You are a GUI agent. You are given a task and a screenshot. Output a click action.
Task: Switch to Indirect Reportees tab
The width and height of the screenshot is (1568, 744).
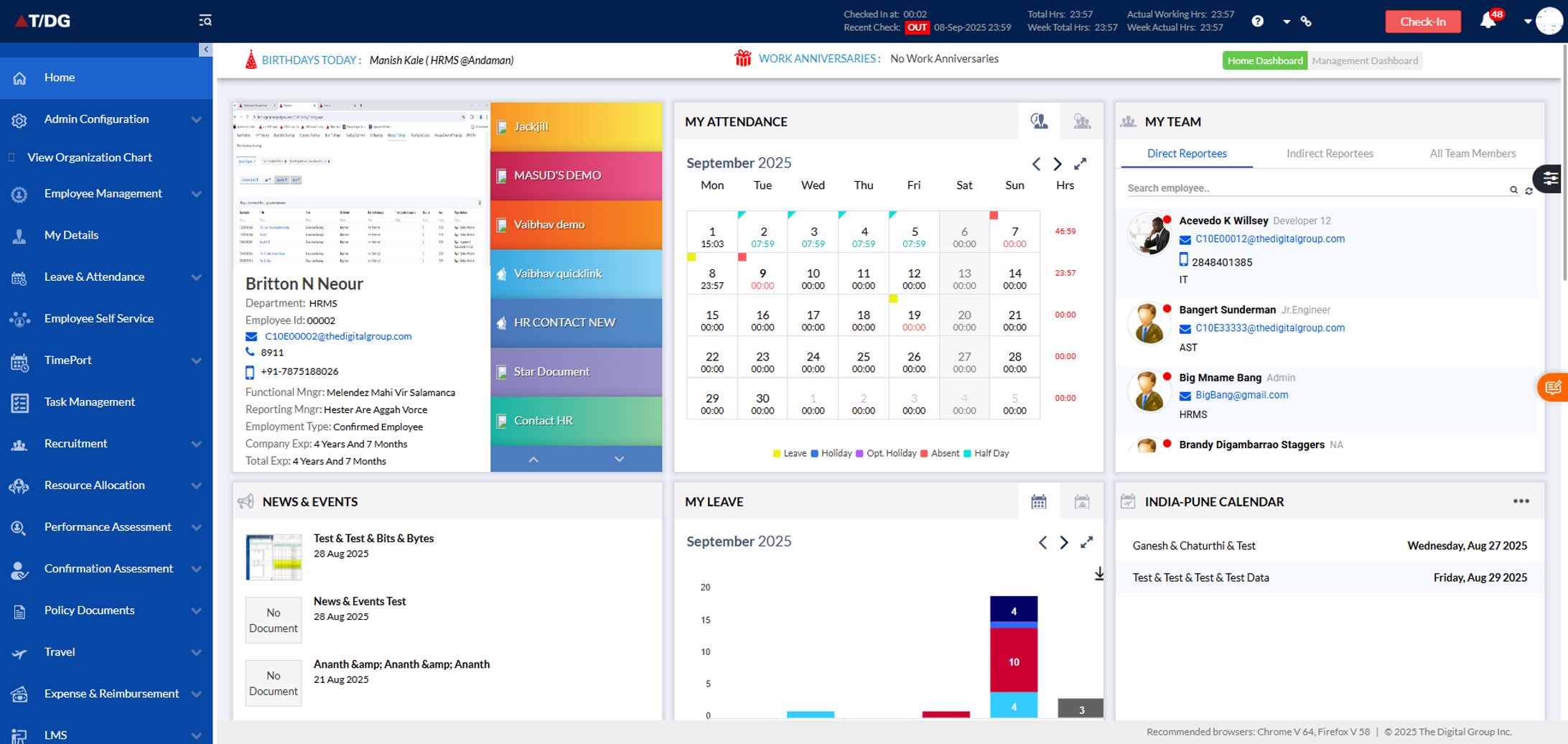click(1330, 154)
